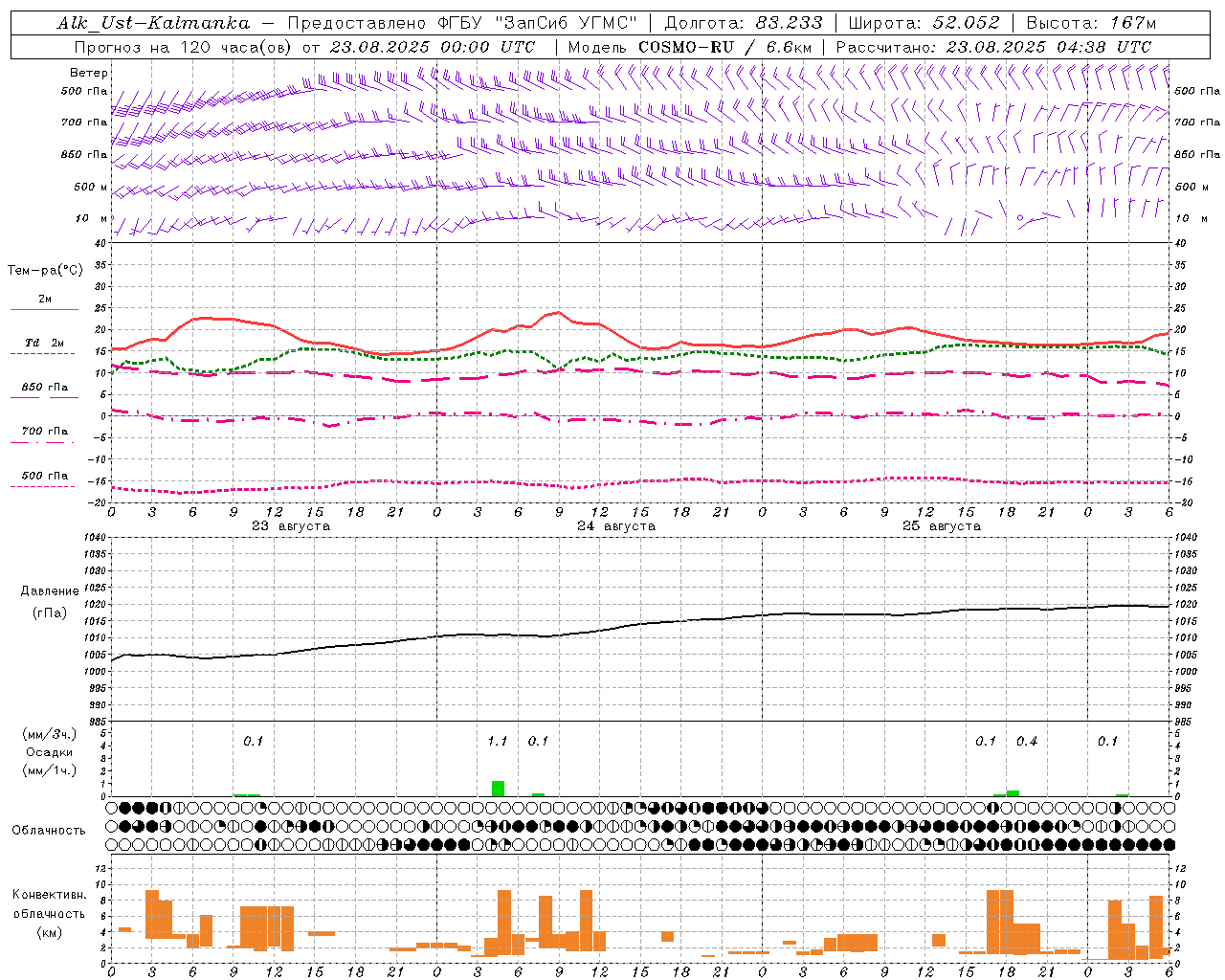Select the latitude value Широта: 52.052

(924, 23)
